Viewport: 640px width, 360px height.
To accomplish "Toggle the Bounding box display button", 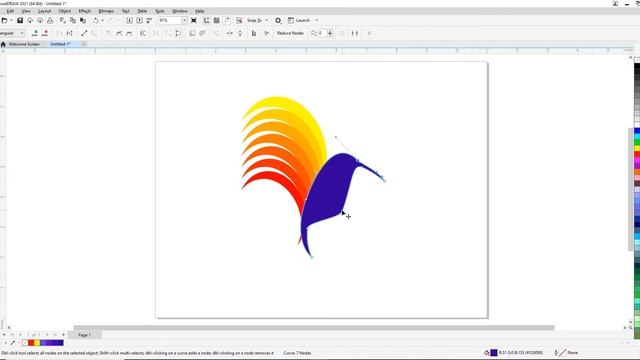I will click(354, 33).
